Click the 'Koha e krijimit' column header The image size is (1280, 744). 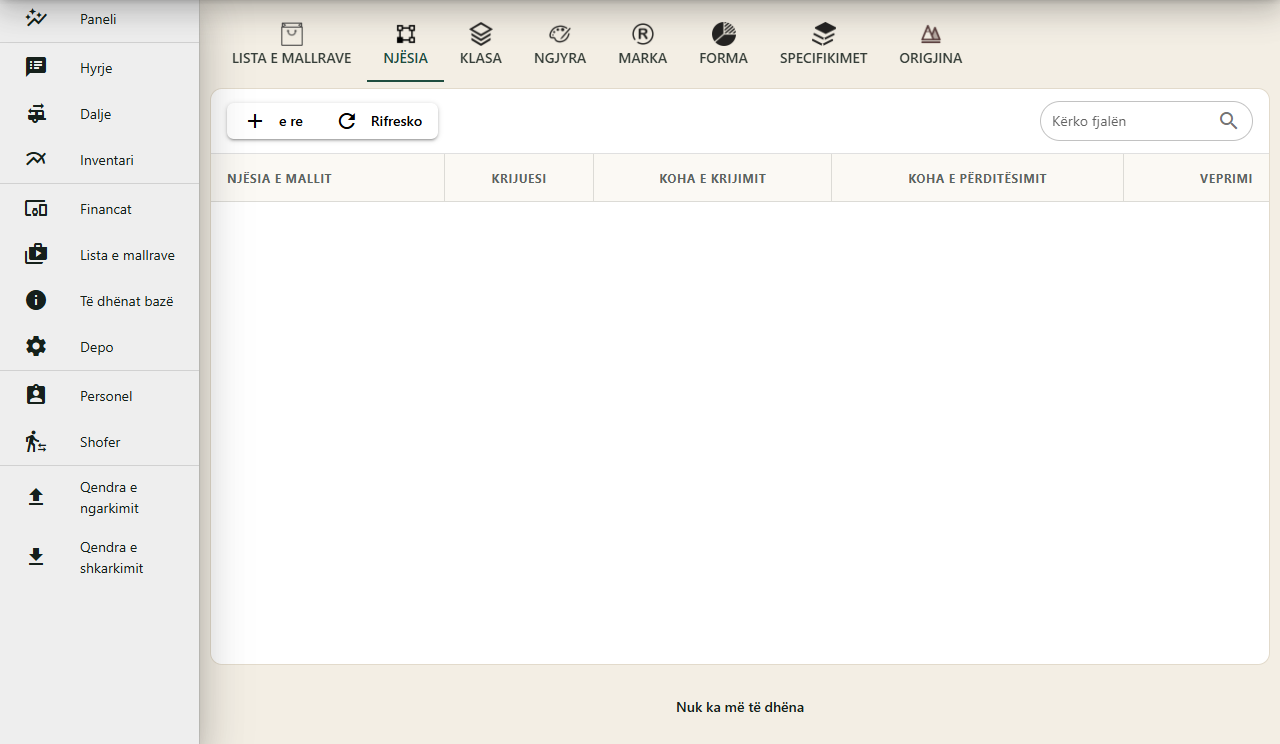(712, 178)
